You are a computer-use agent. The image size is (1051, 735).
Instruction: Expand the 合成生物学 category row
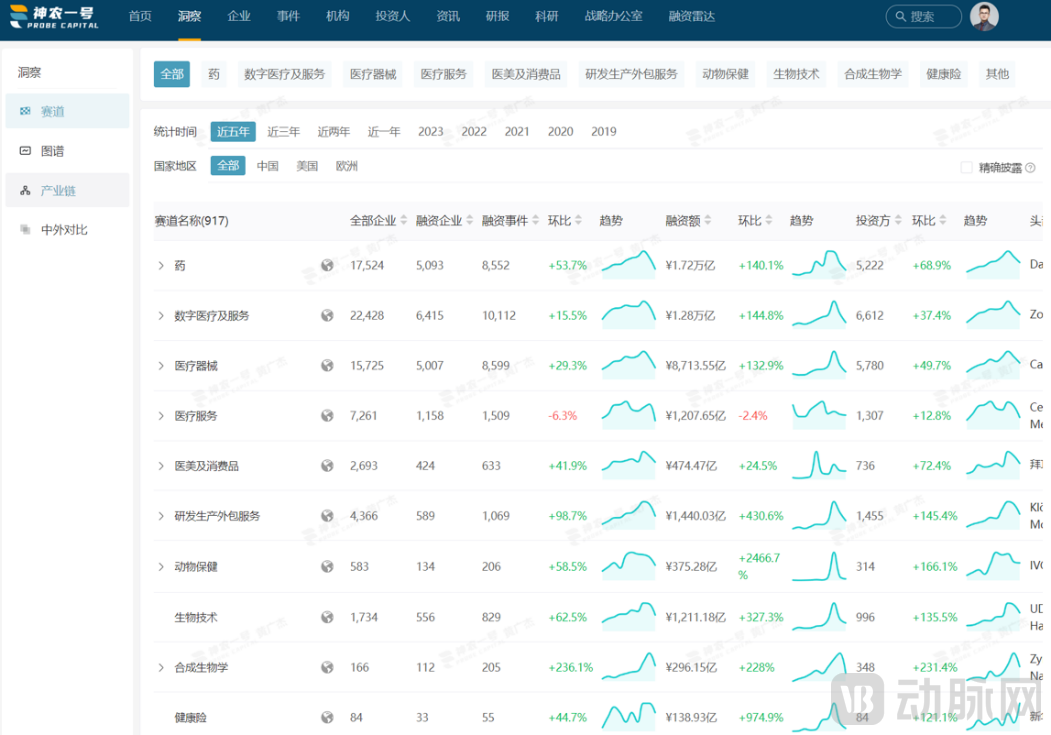[x=162, y=666]
